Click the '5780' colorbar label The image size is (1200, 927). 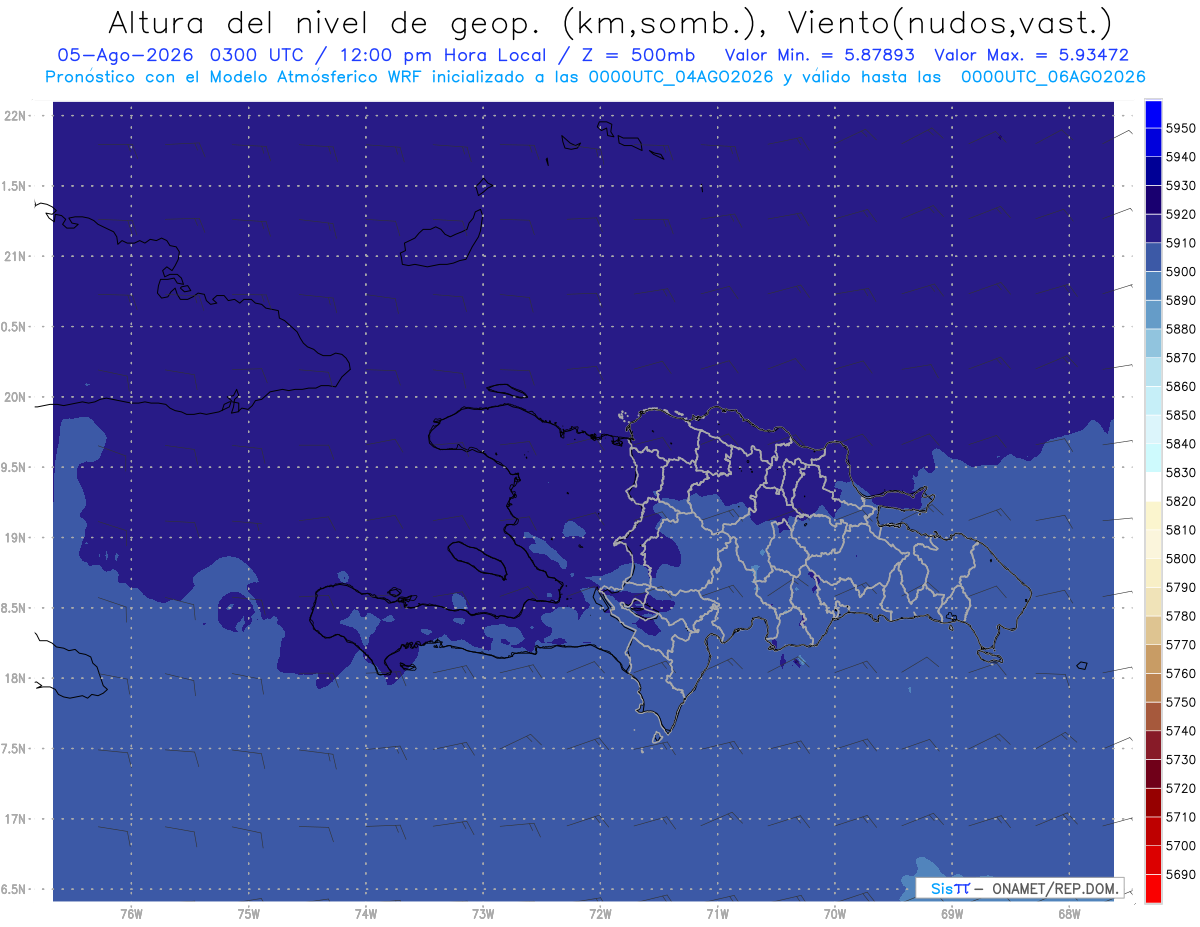pos(1181,616)
